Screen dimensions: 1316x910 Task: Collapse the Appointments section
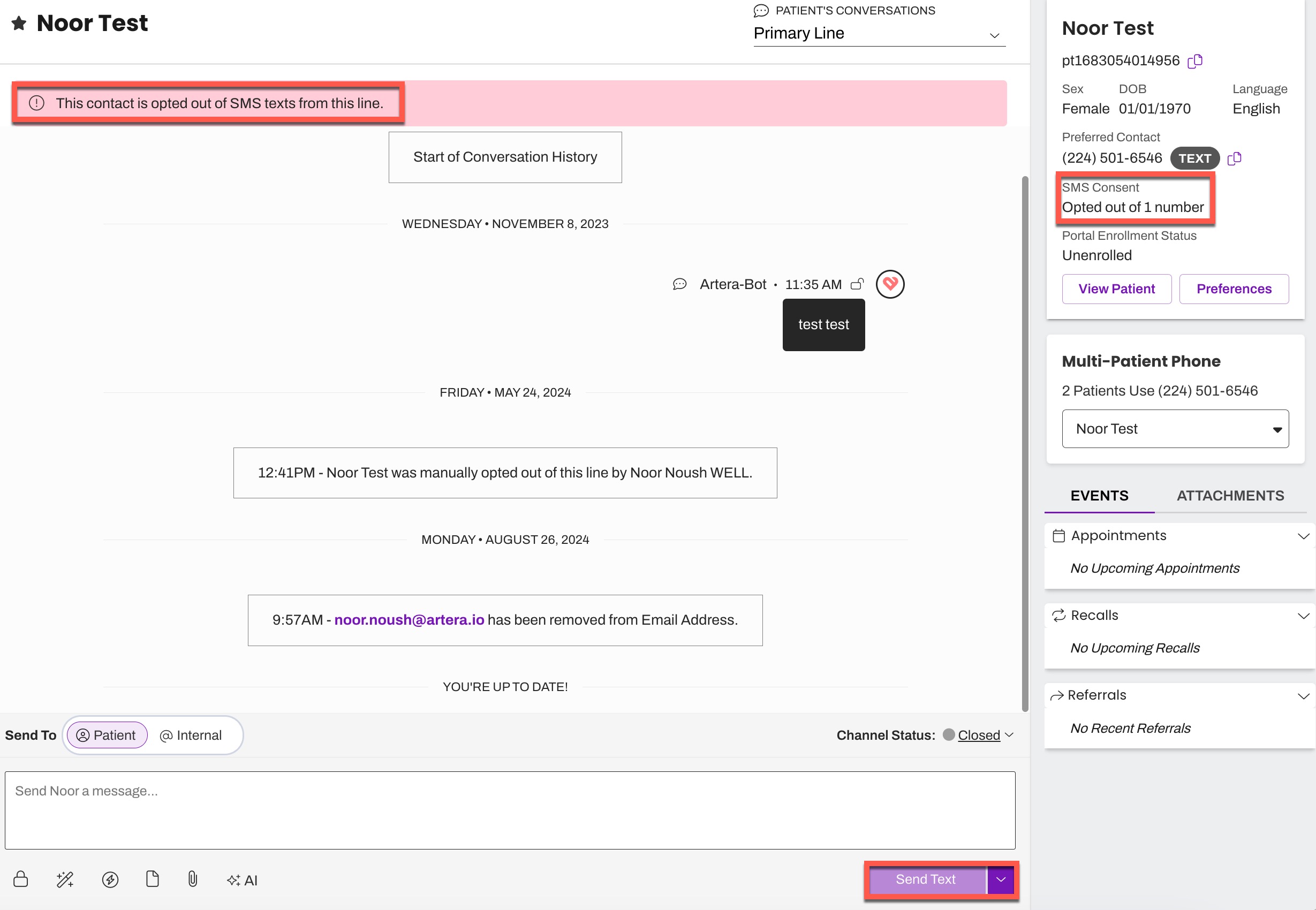coord(1303,535)
